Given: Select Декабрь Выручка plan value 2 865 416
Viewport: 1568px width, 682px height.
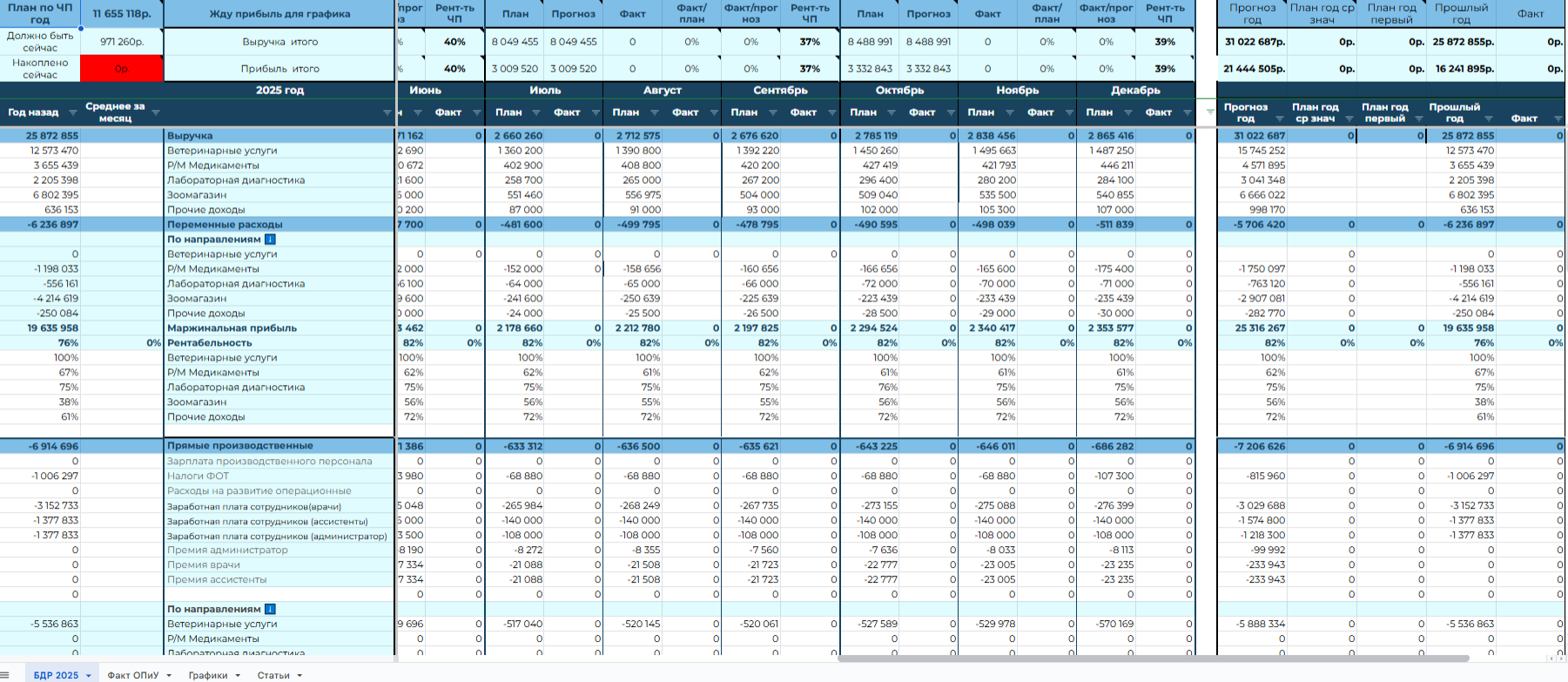Looking at the screenshot, I should point(1107,136).
